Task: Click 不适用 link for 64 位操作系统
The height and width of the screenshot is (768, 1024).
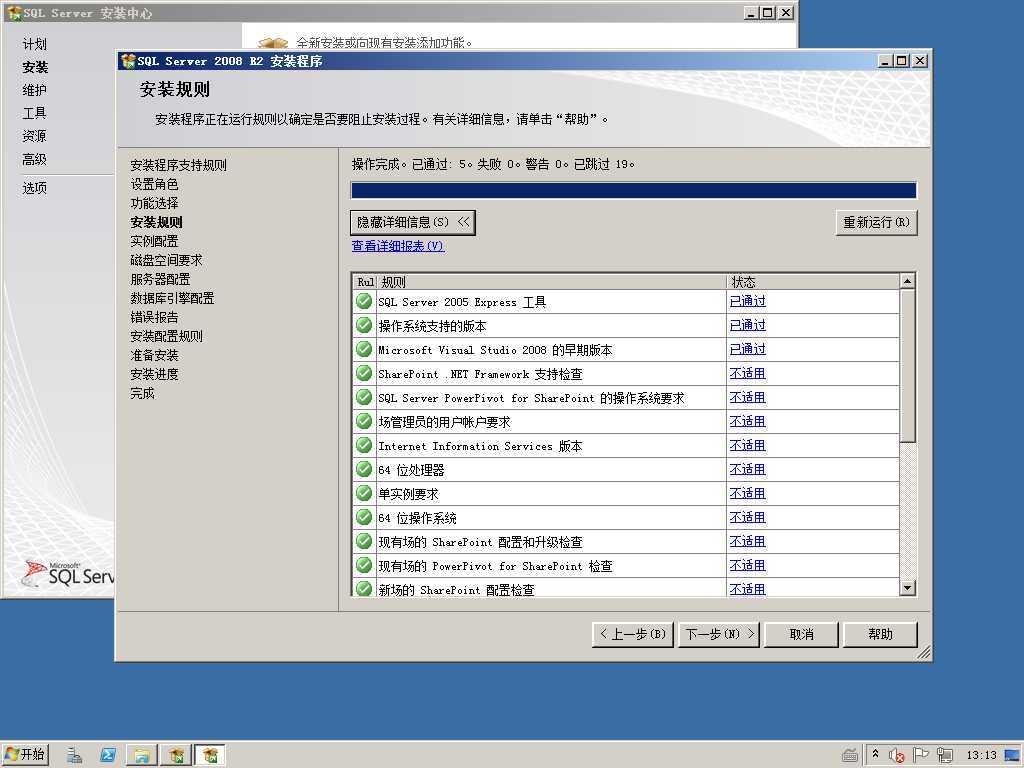Action: (x=747, y=517)
